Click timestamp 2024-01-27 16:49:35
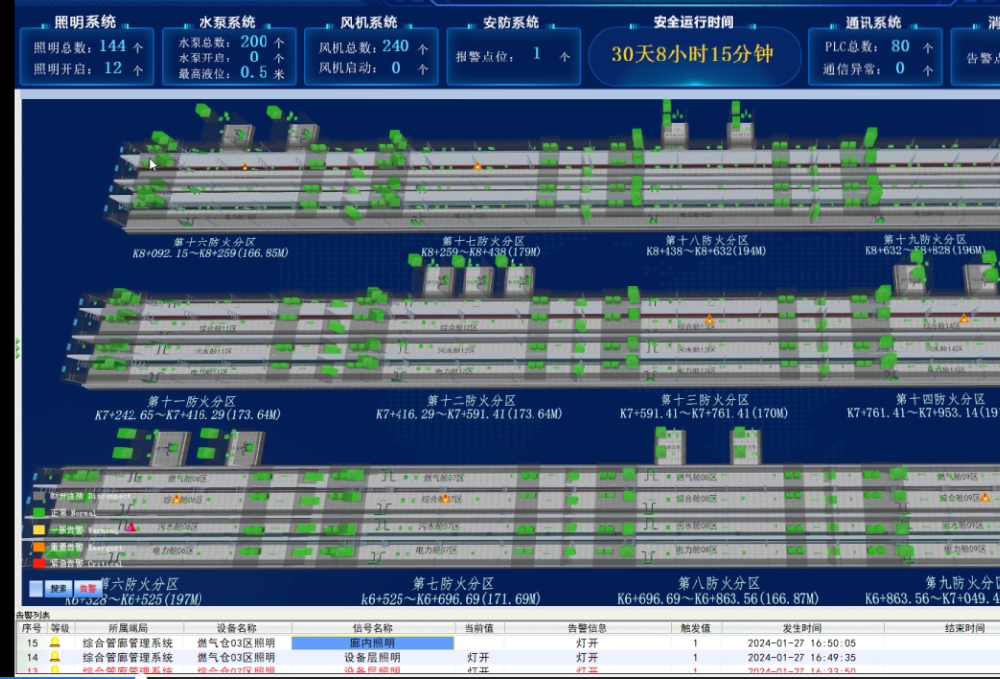1000x679 pixels. pos(802,657)
